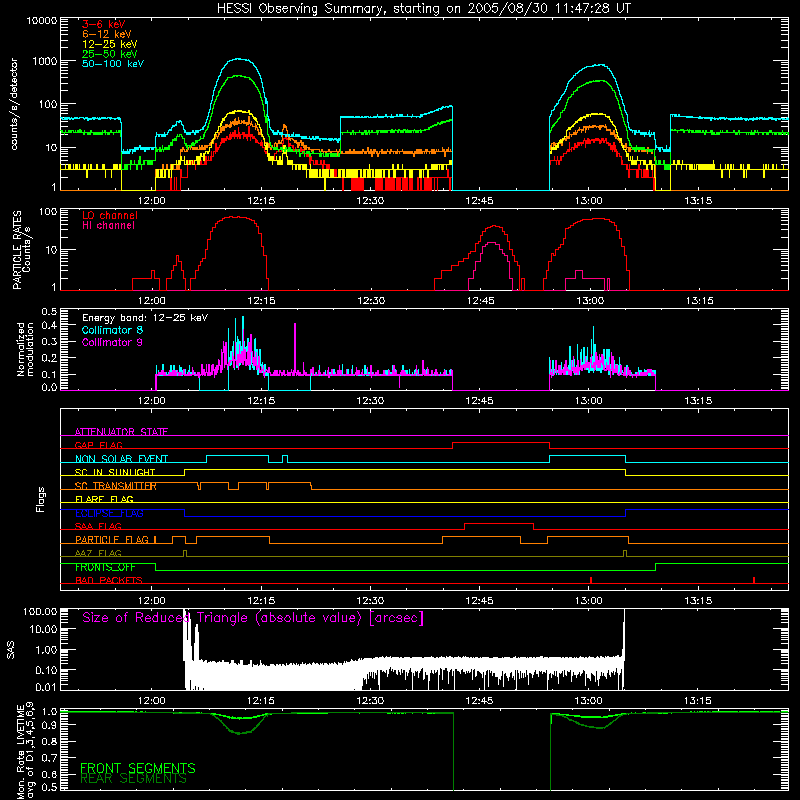The image size is (800, 800).
Task: Click the REAR SEGMENTS legend label
Action: click(x=134, y=779)
